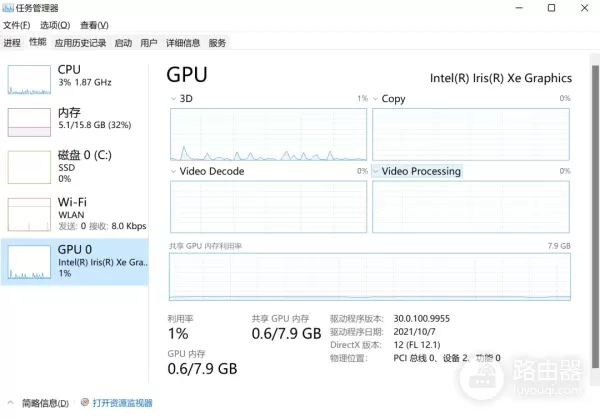The image size is (600, 418).
Task: Expand the Copy graph engine dropdown
Action: click(x=376, y=99)
